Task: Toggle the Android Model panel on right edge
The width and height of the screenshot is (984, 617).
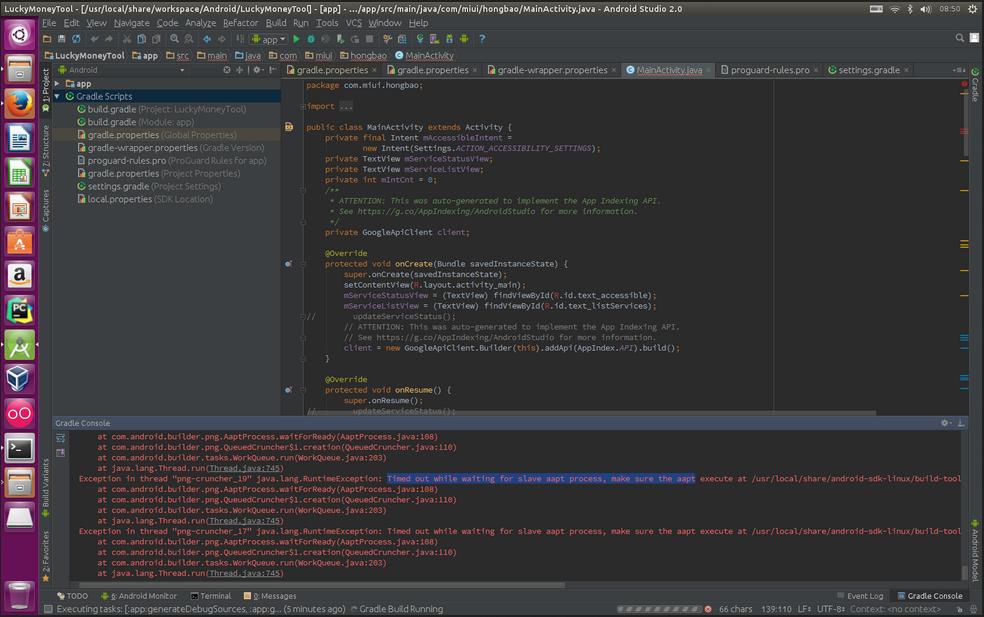Action: [975, 550]
